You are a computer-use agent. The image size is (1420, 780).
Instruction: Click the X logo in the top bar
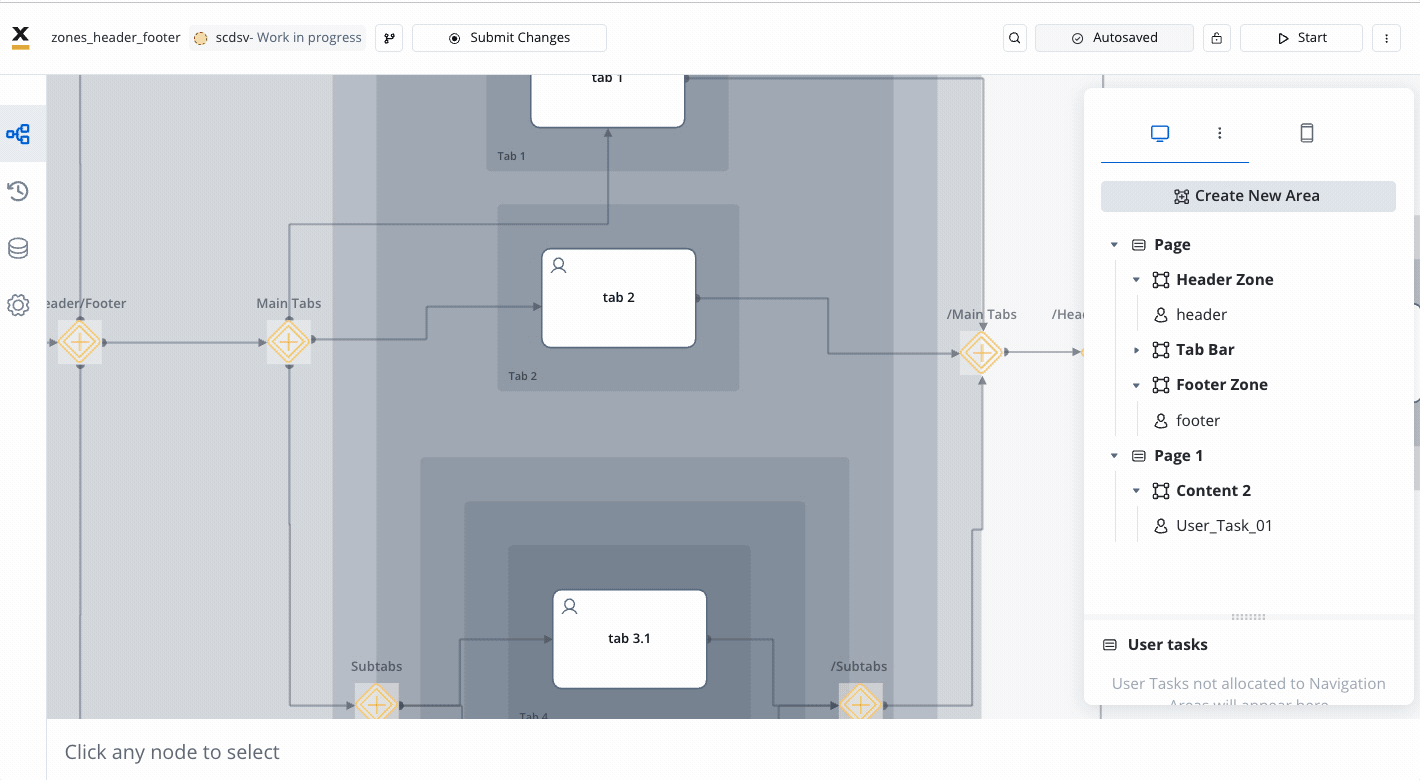tap(20, 38)
